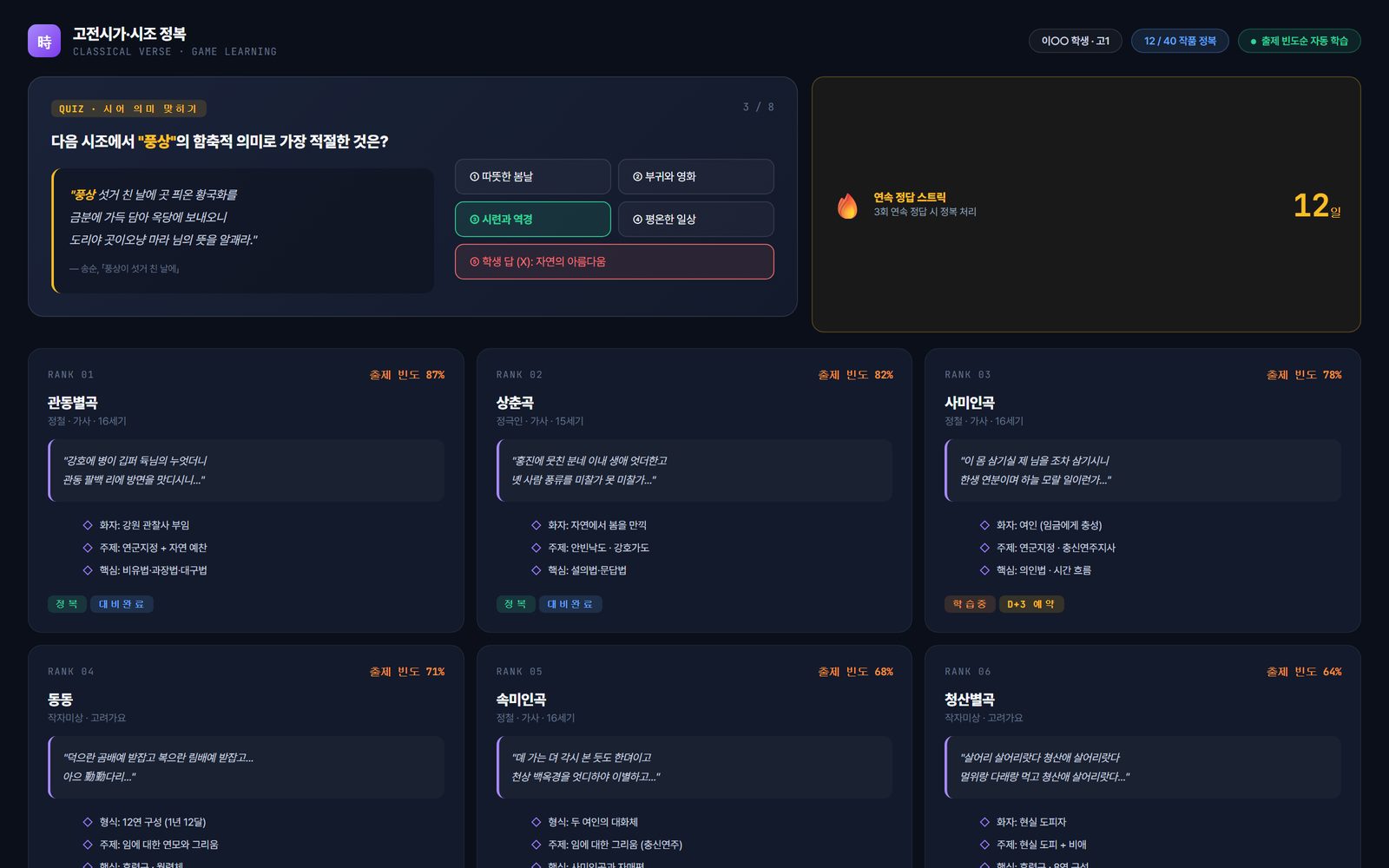Image resolution: width=1389 pixels, height=868 pixels.
Task: Click 출제 빈도 68% on RANK 05 card
Action: 855,672
